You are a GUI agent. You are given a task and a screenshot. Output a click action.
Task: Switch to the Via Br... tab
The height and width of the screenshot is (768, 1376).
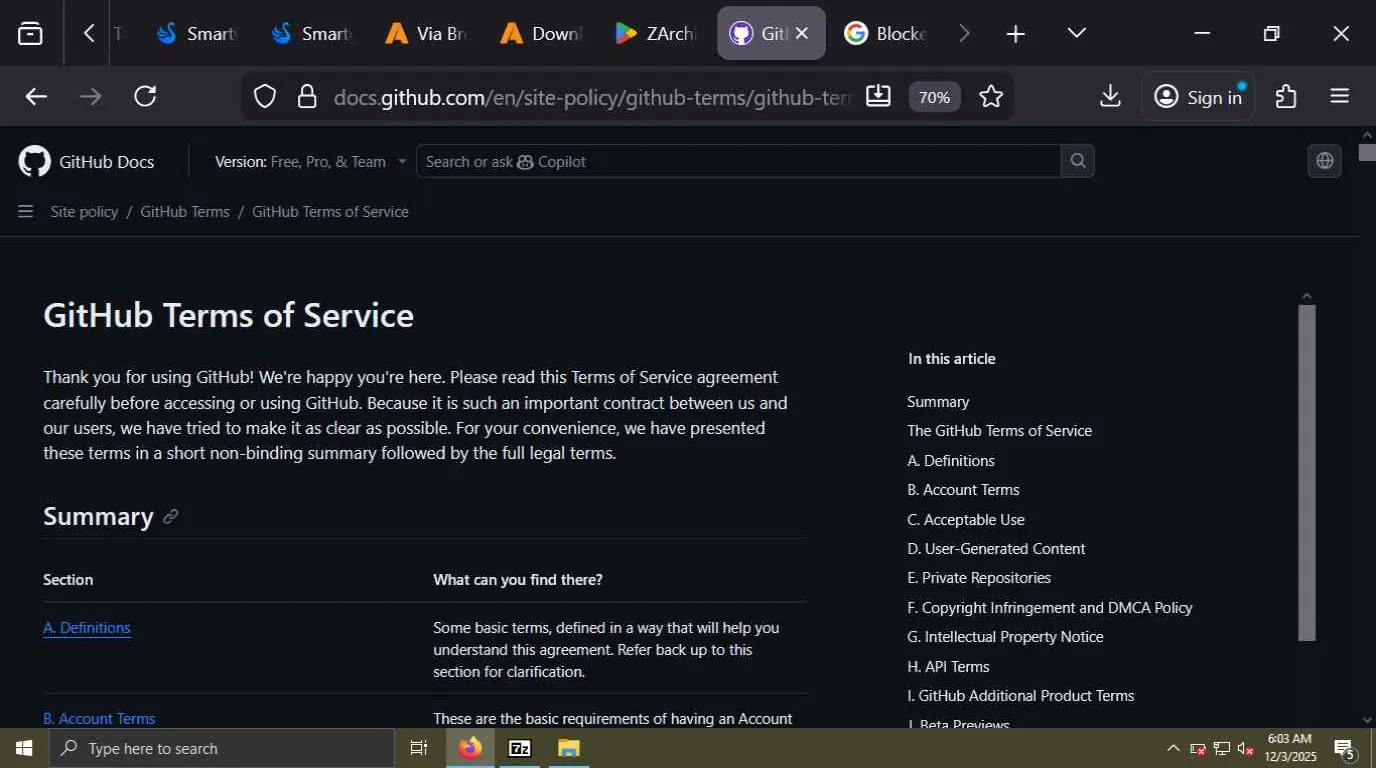pos(426,34)
